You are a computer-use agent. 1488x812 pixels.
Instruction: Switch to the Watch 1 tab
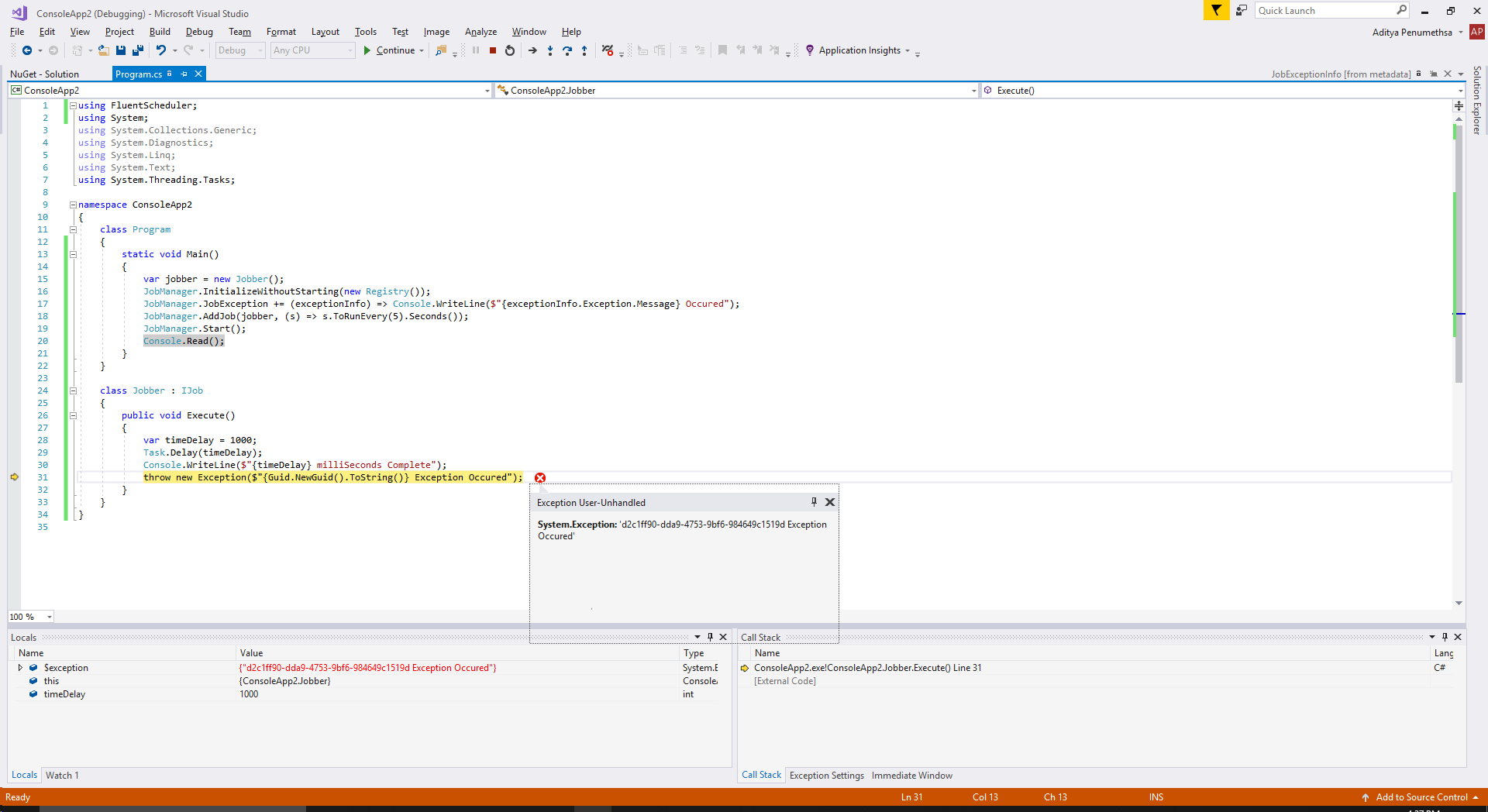click(x=62, y=775)
